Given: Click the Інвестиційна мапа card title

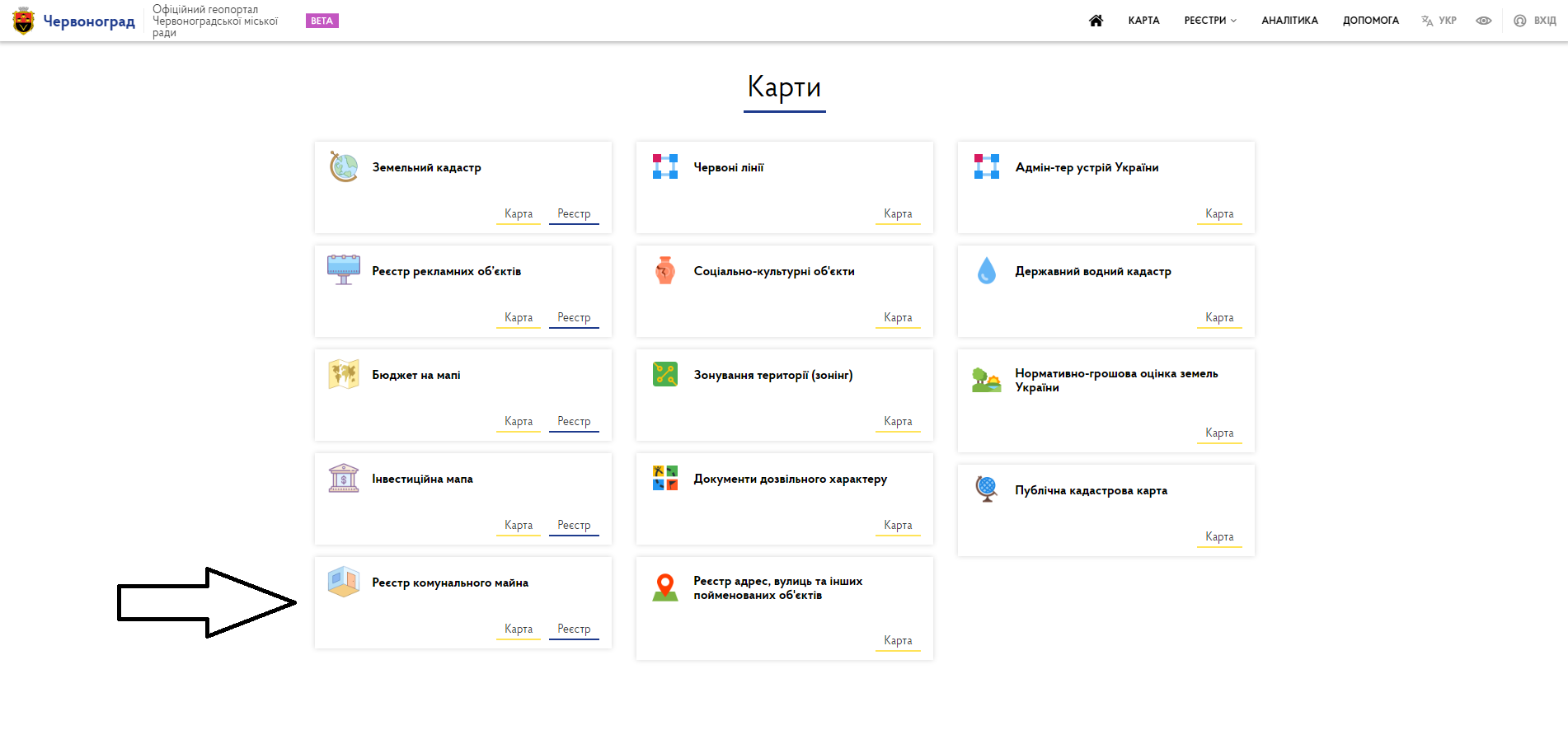Looking at the screenshot, I should [x=422, y=479].
